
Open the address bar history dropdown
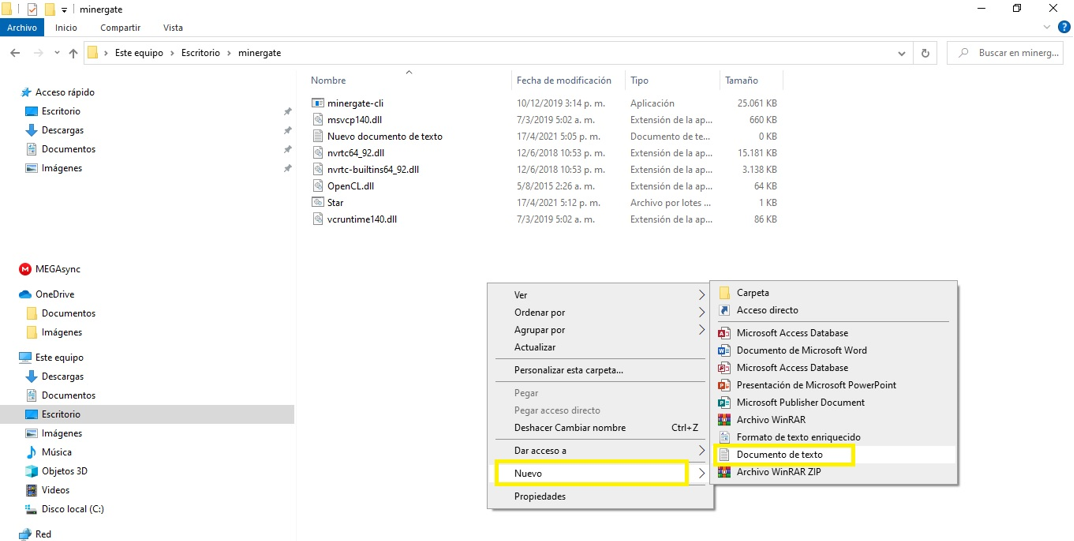tap(902, 53)
